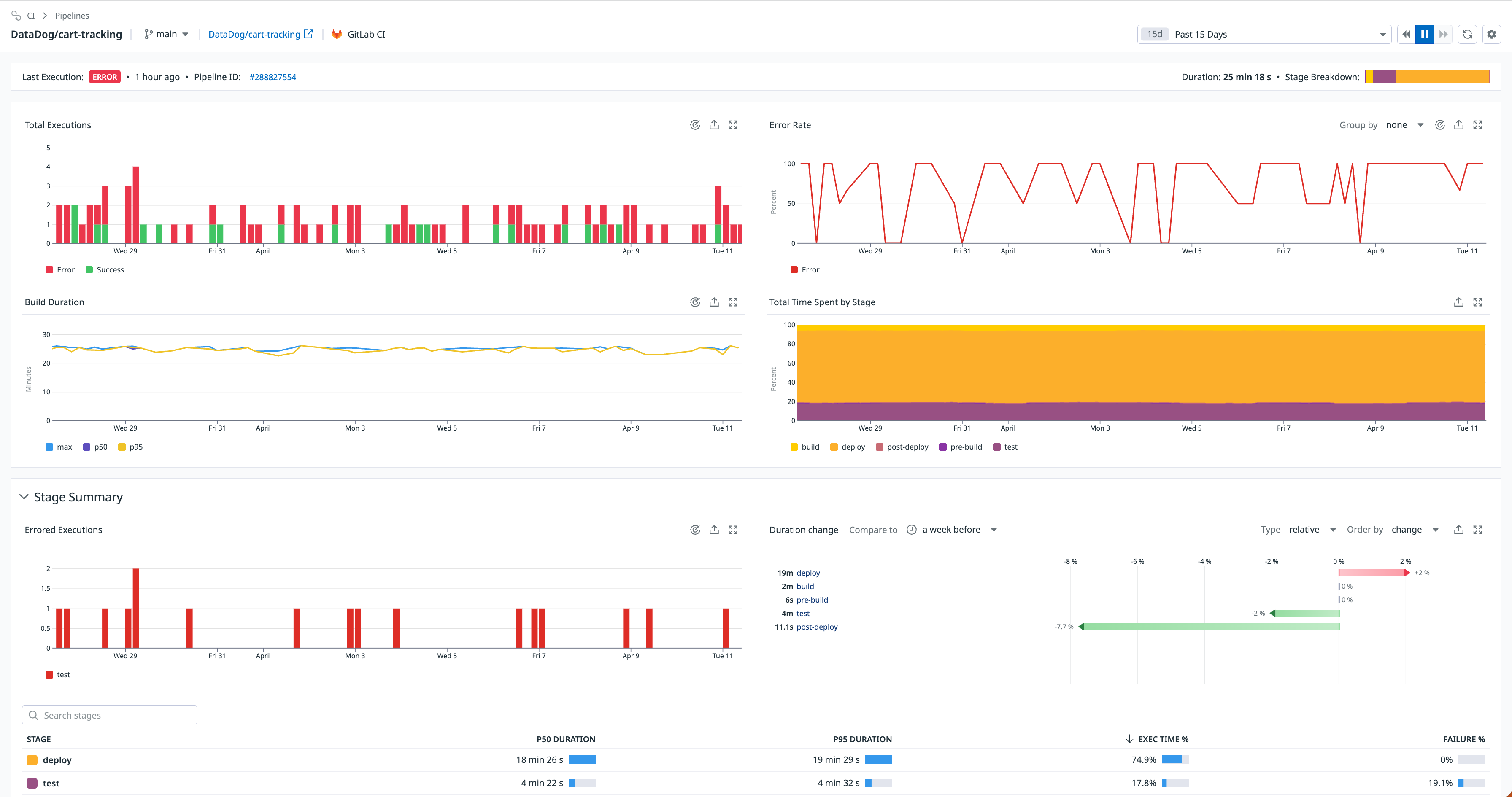Click the git branch icon near main
This screenshot has width=1512, height=797.
[148, 34]
